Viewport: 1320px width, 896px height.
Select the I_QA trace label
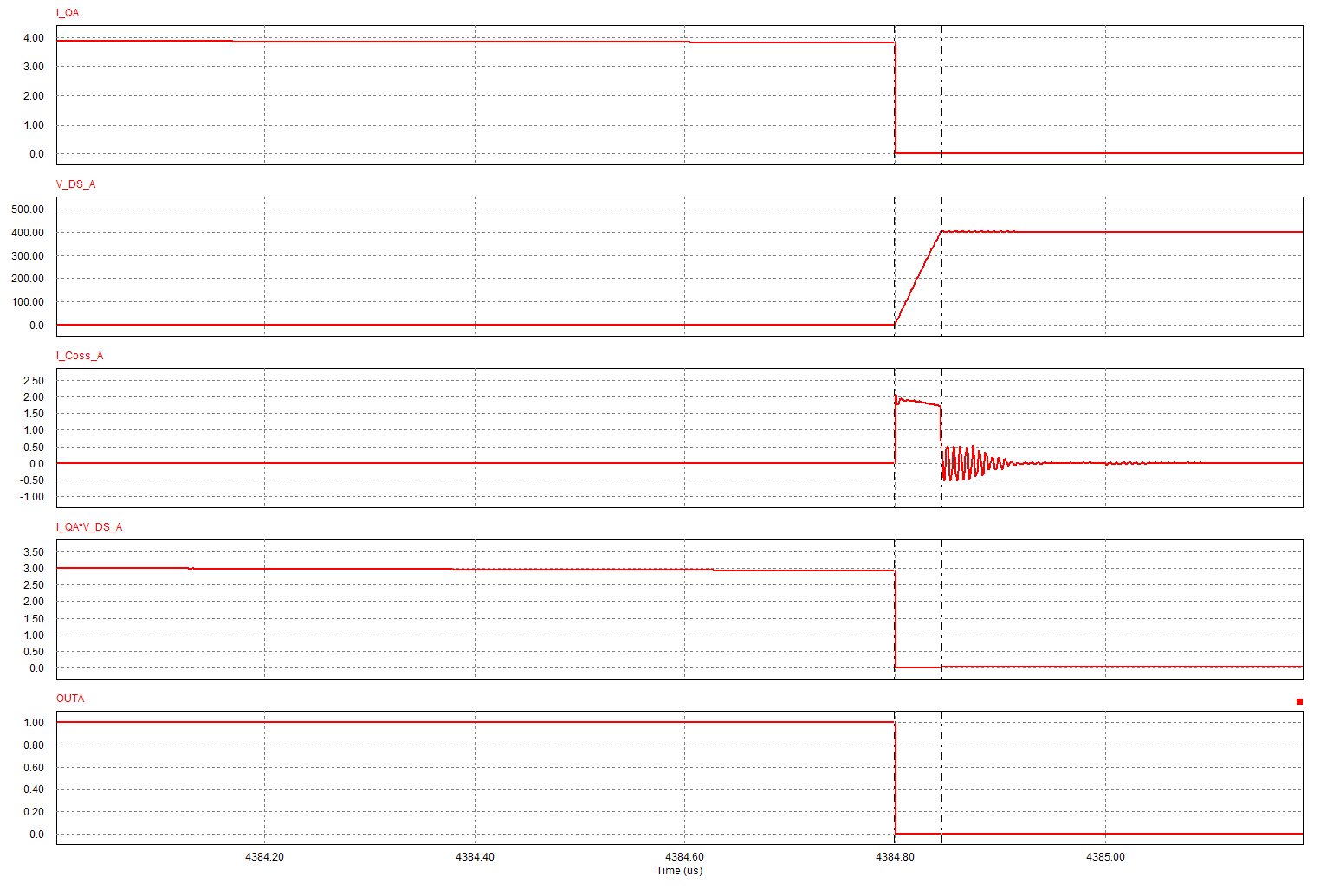tap(68, 13)
